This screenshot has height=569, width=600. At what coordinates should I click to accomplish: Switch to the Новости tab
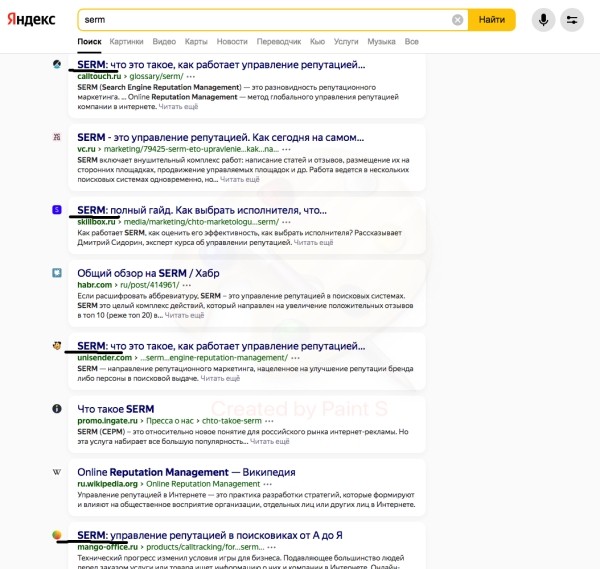[x=232, y=42]
